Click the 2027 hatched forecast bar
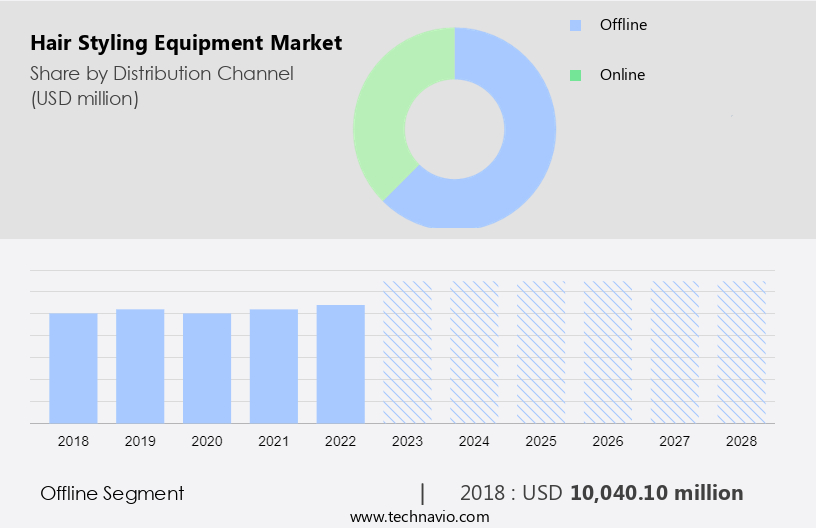 tap(674, 352)
